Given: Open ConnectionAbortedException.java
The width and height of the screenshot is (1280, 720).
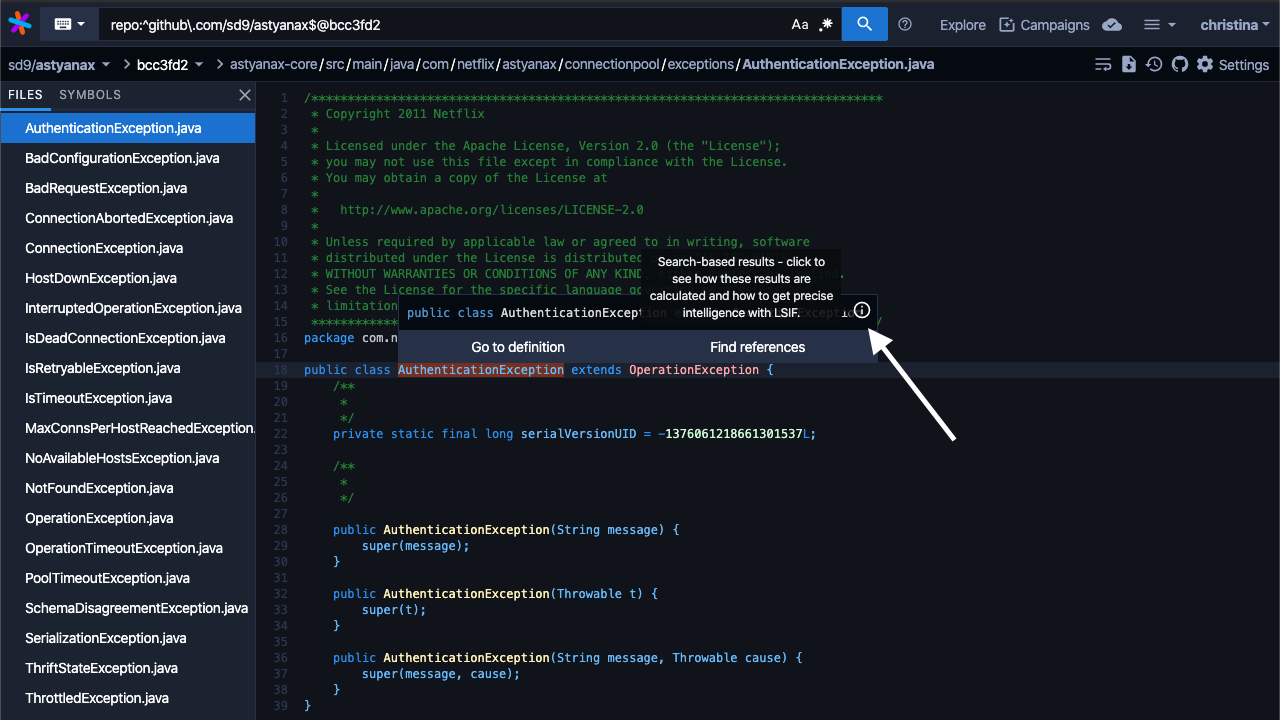Looking at the screenshot, I should tap(127, 218).
